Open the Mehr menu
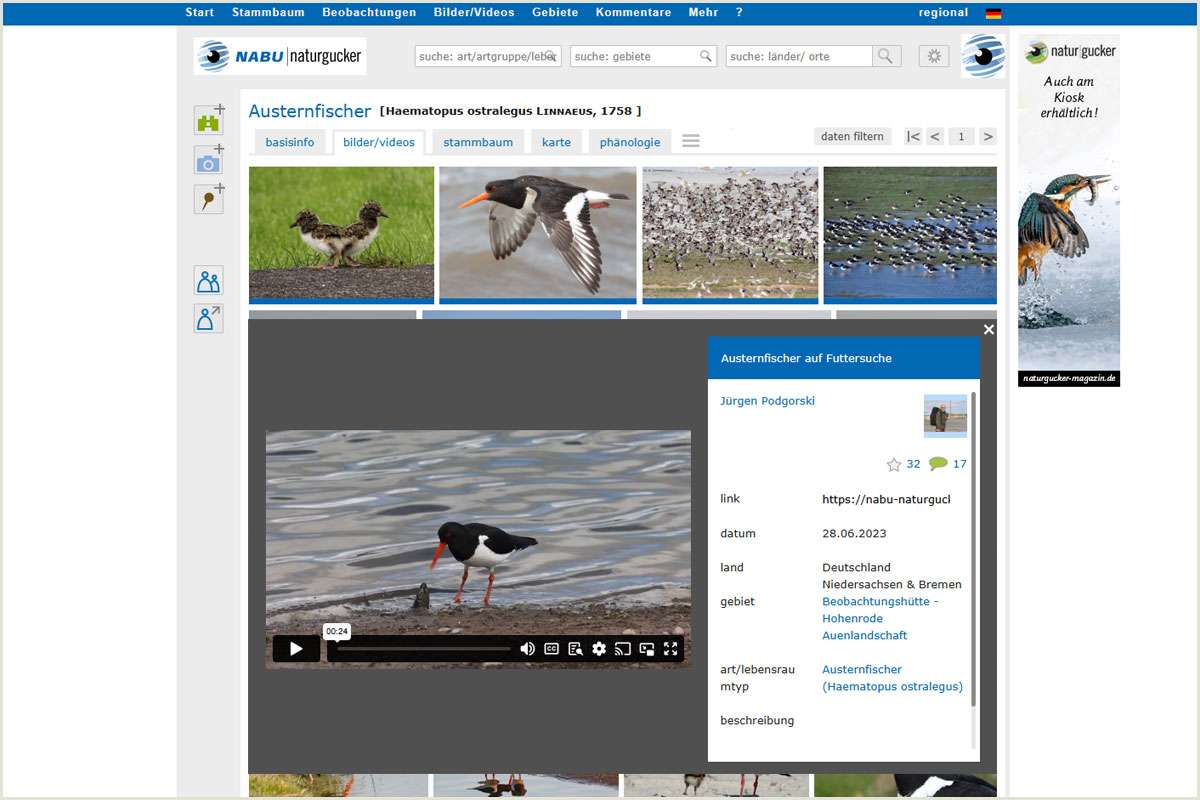This screenshot has width=1200, height=800. [x=703, y=13]
